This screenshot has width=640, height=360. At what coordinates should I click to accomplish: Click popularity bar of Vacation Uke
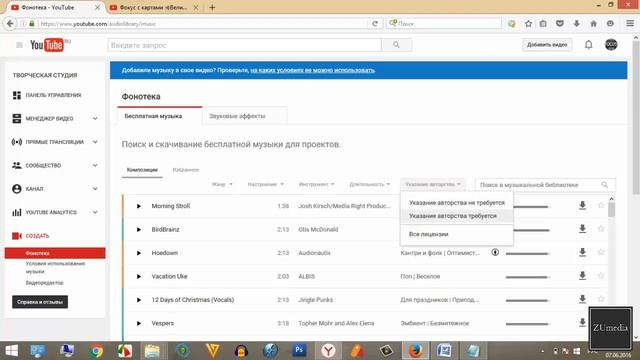(527, 277)
